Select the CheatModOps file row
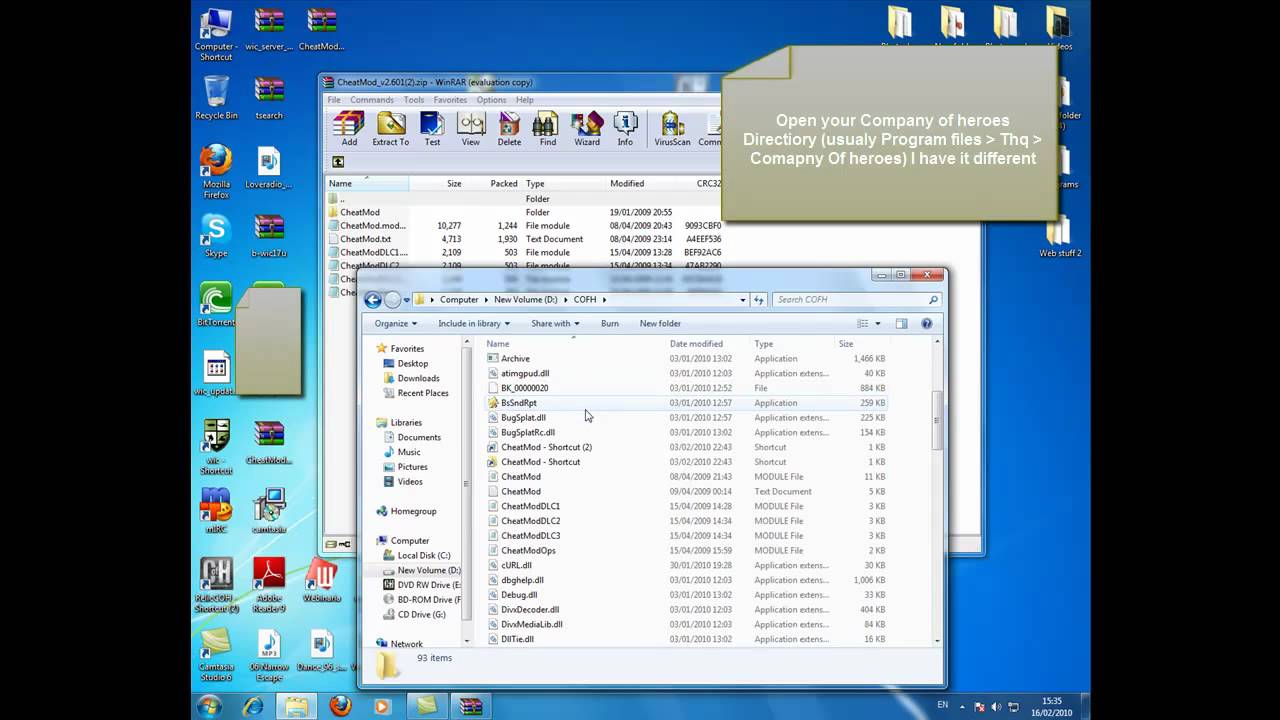The height and width of the screenshot is (720, 1280). pos(685,550)
